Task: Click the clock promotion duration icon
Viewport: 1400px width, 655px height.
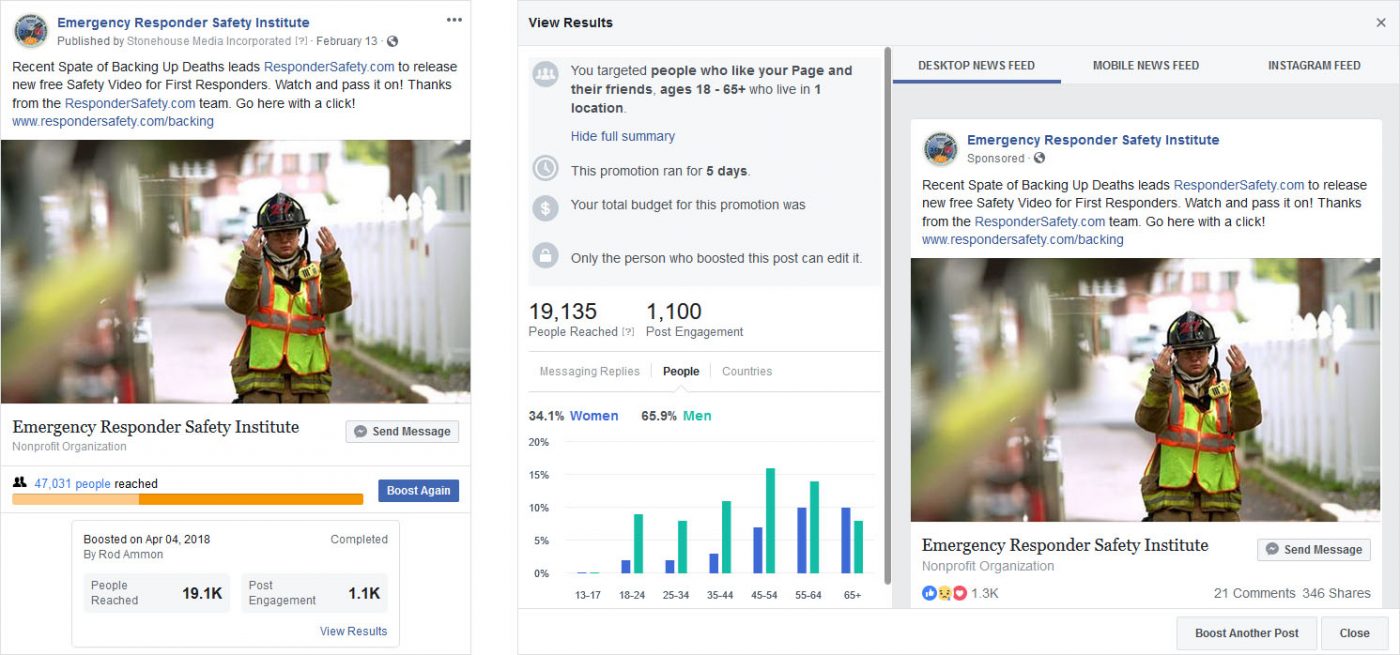Action: [x=545, y=168]
